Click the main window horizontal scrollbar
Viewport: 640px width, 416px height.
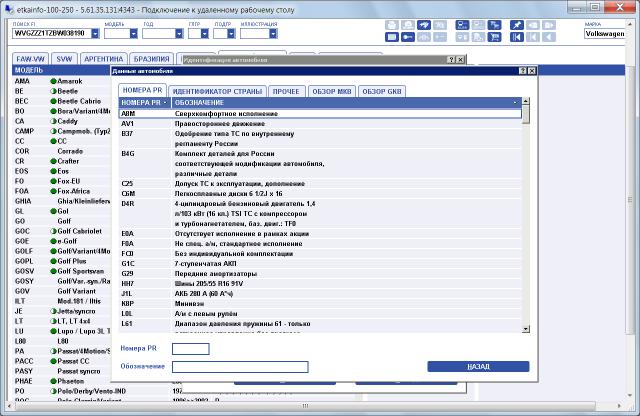tap(305, 406)
